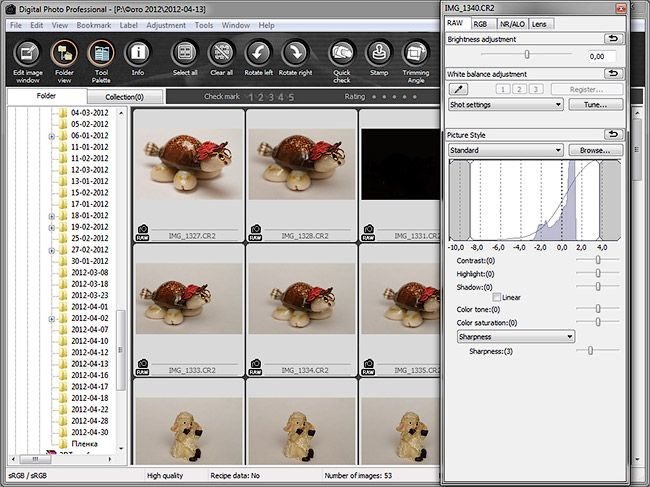Click RAW camera icon of IMG_1333.CR2
This screenshot has width=650, height=487.
click(143, 367)
